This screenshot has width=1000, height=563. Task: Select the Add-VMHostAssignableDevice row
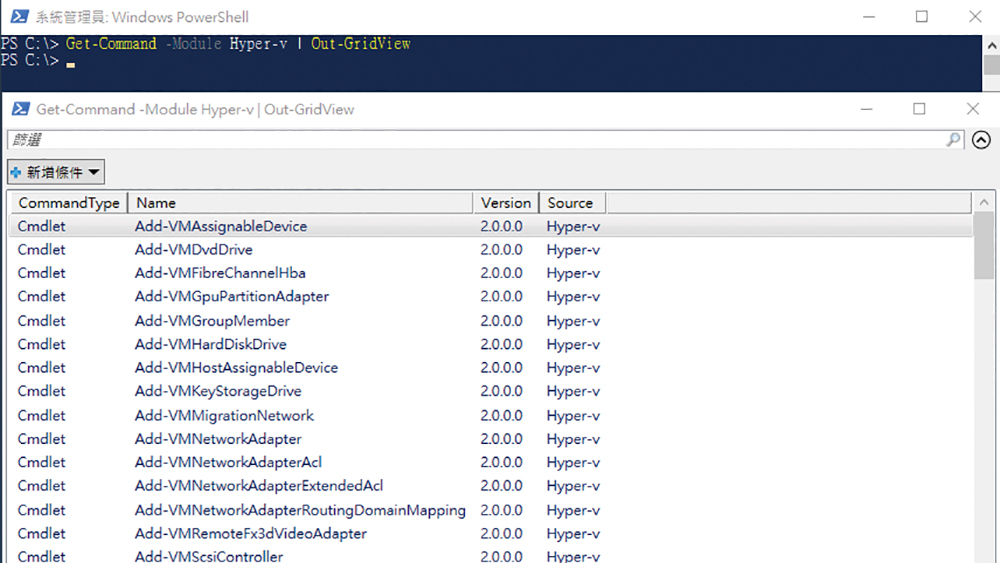point(491,368)
